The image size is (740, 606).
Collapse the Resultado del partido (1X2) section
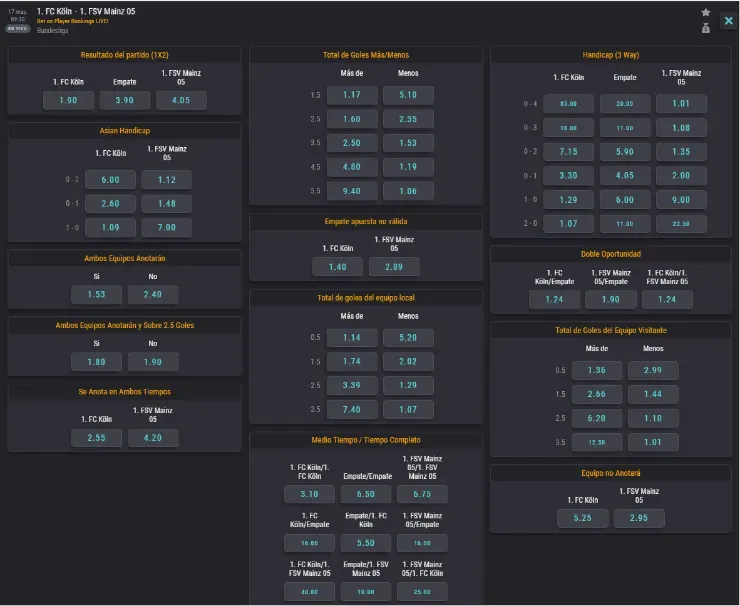tap(124, 54)
